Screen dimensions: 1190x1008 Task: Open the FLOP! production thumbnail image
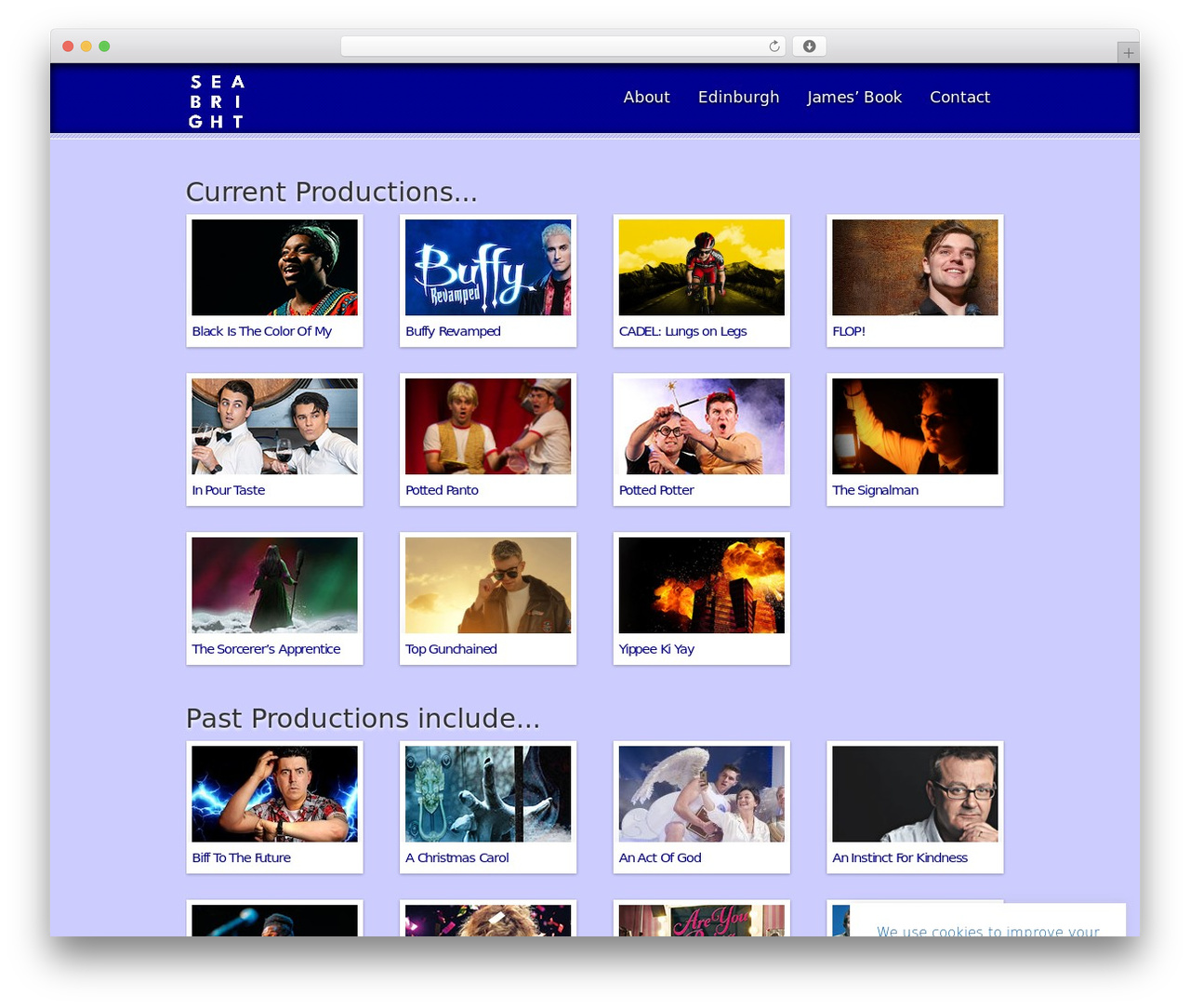pos(915,268)
